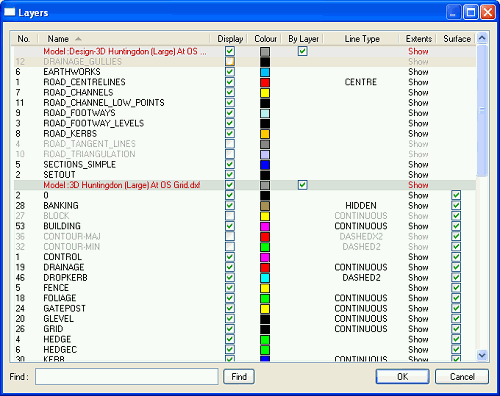Select the ROAD_FOOTWAY_LEVELS layer name
This screenshot has height=396, width=500.
coord(94,123)
